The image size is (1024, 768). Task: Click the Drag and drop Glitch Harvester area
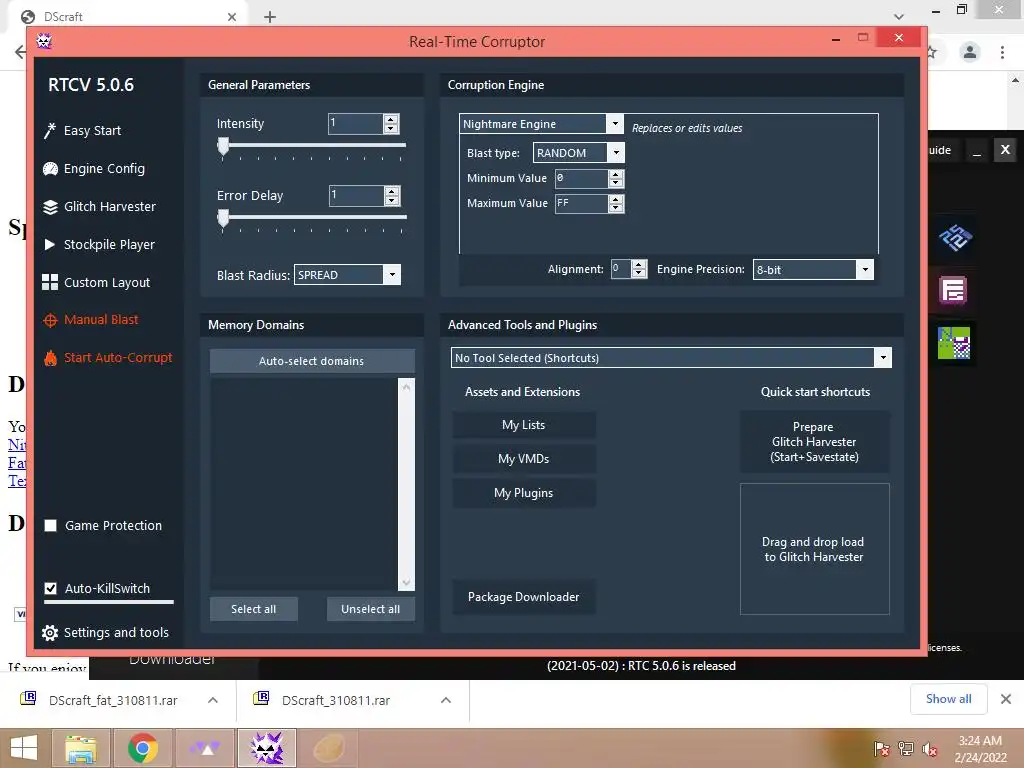[814, 549]
